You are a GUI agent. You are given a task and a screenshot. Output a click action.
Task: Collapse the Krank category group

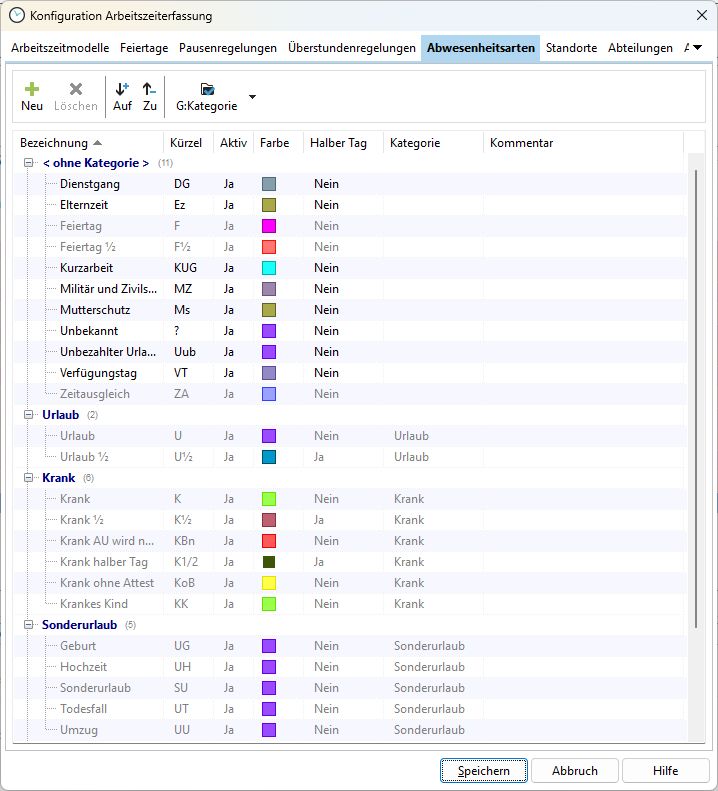(27, 478)
